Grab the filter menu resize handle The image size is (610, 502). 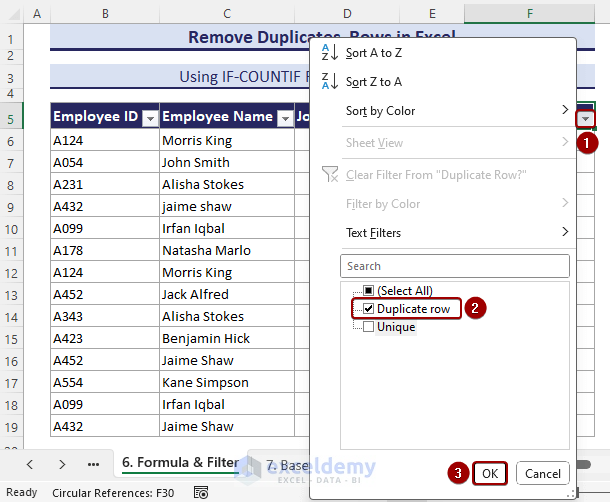(x=571, y=494)
